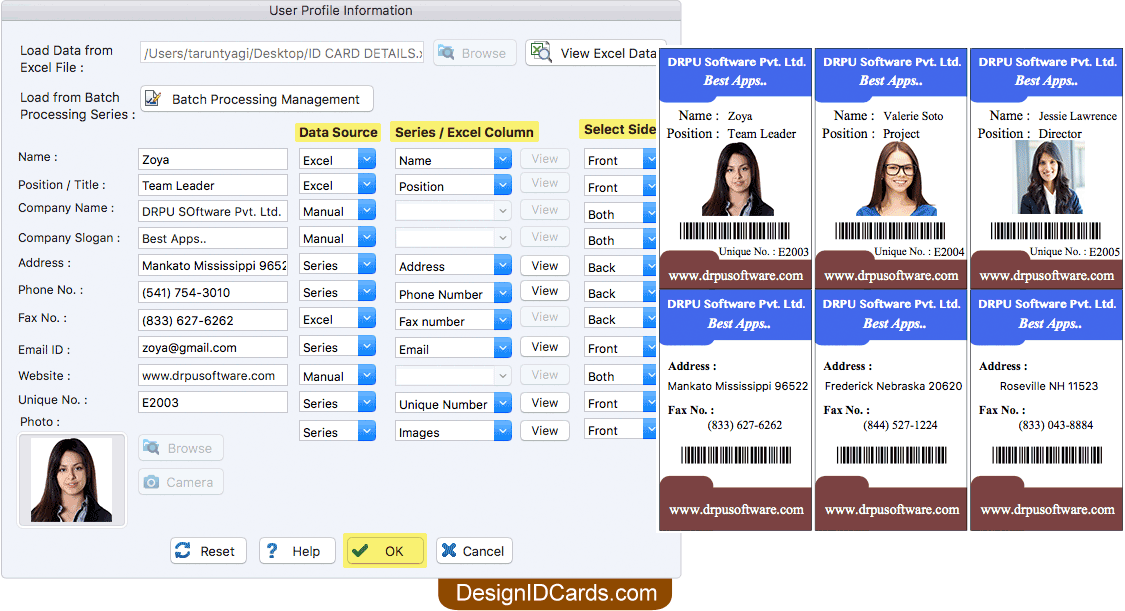Click the View button in the Address row
This screenshot has width=1125, height=611.
pos(545,265)
